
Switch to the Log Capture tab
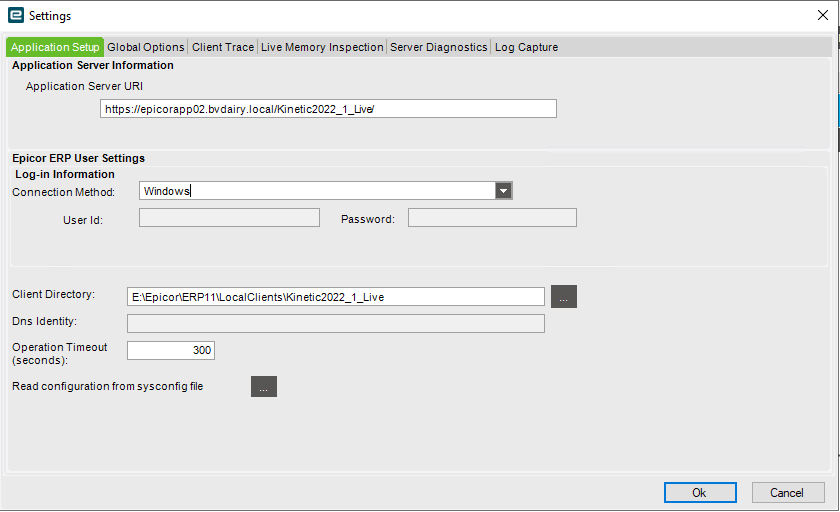[526, 47]
